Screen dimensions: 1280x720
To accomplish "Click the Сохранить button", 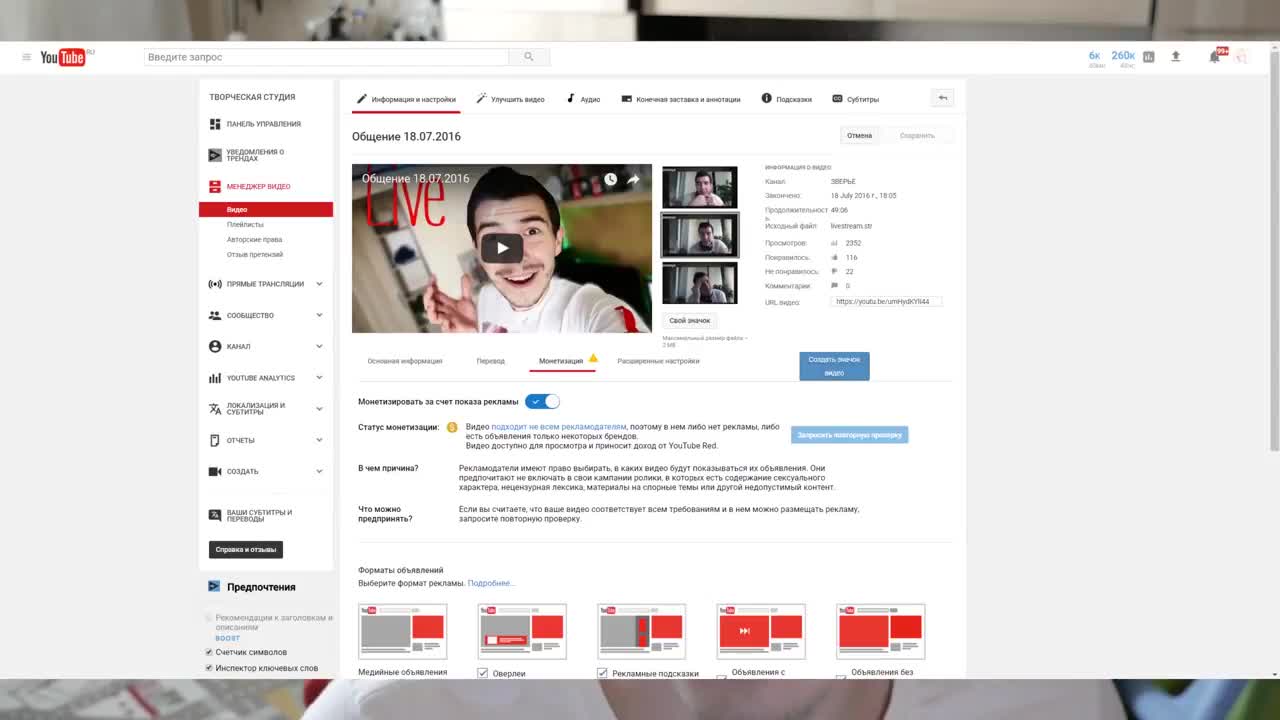I will (x=917, y=135).
